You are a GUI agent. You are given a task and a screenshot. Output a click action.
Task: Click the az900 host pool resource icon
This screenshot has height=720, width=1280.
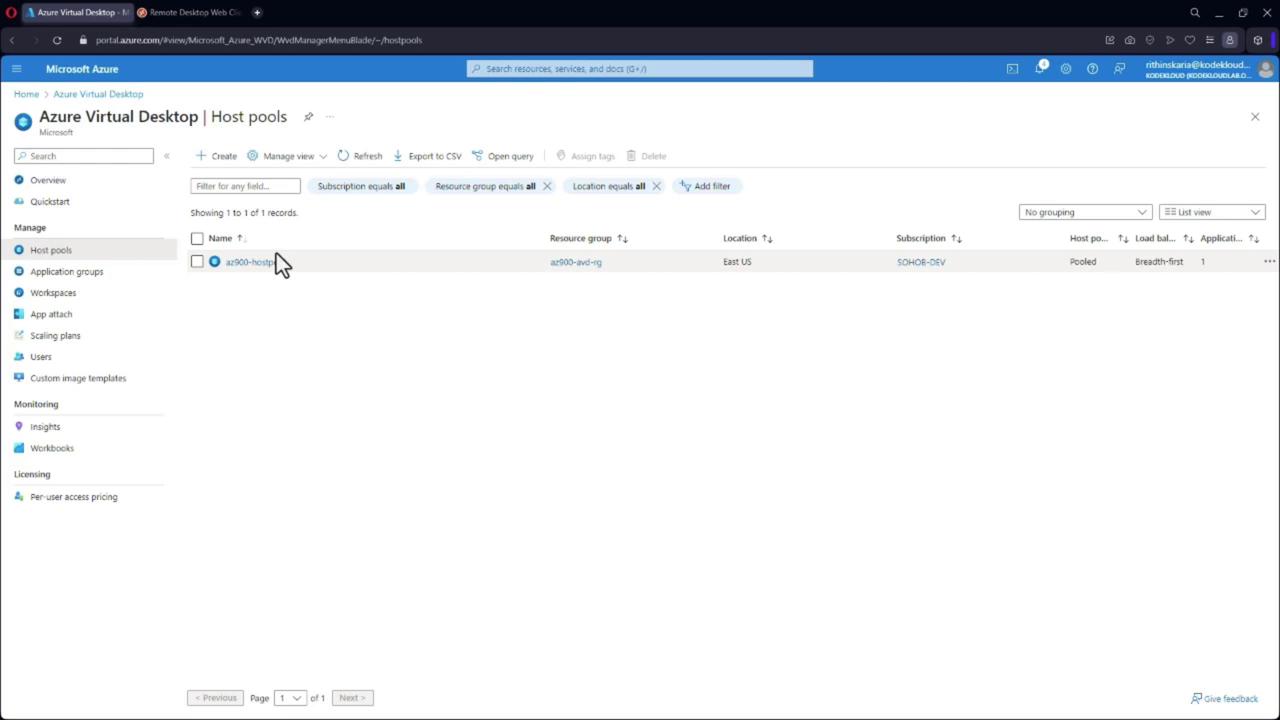(x=214, y=262)
